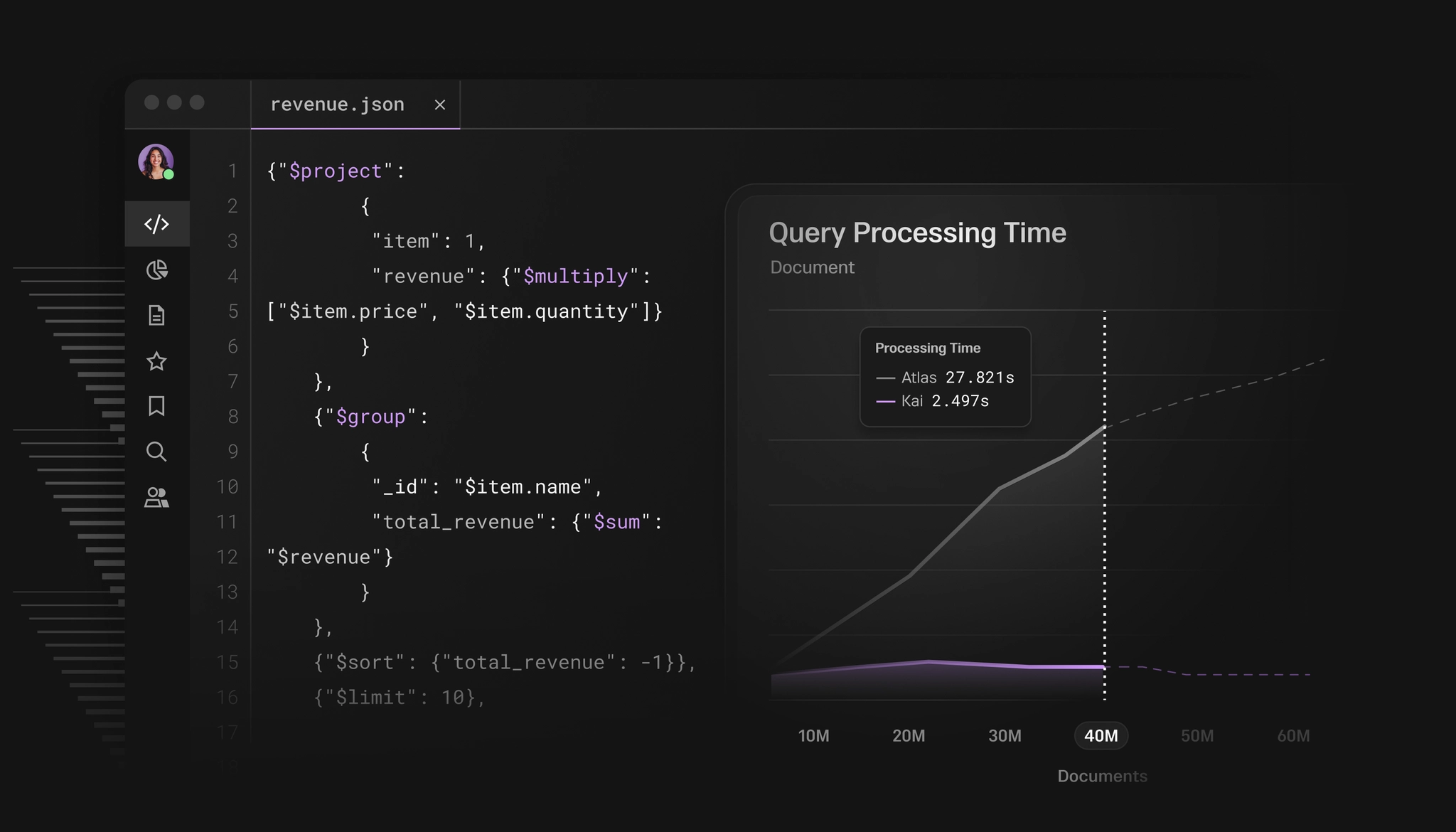Click the Documents axis label
The image size is (1456, 832).
pyautogui.click(x=1102, y=776)
